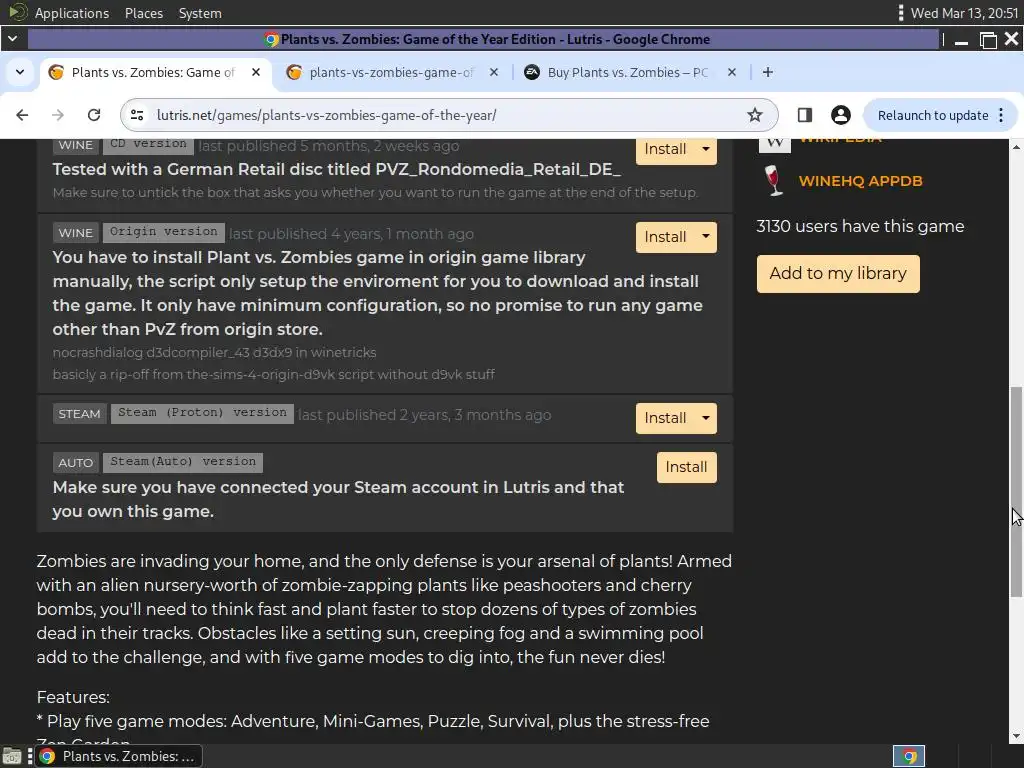Click 'last published 4 years, 1 month ago'
This screenshot has height=768, width=1024.
pyautogui.click(x=352, y=234)
